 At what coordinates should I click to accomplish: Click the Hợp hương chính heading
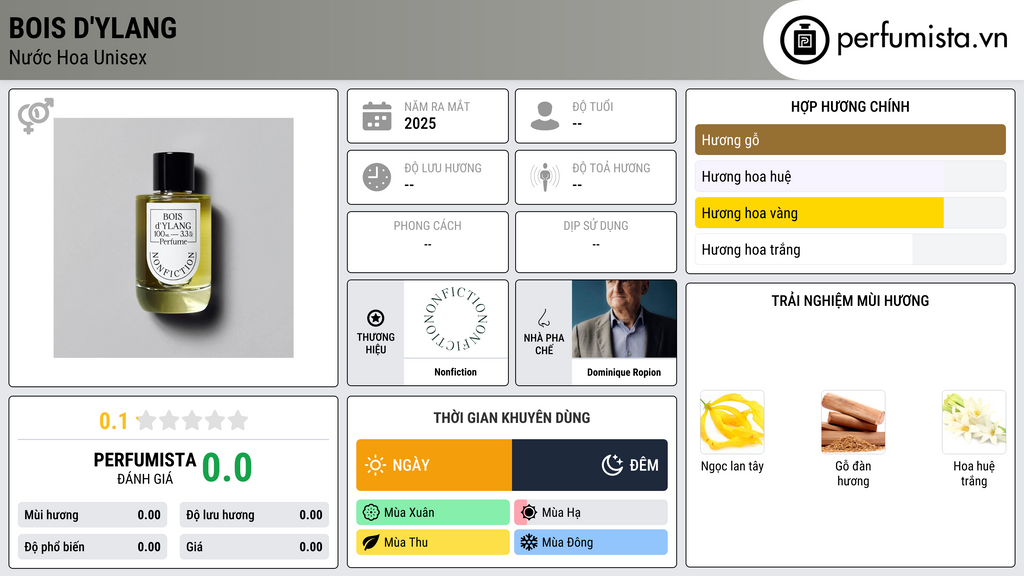[850, 106]
